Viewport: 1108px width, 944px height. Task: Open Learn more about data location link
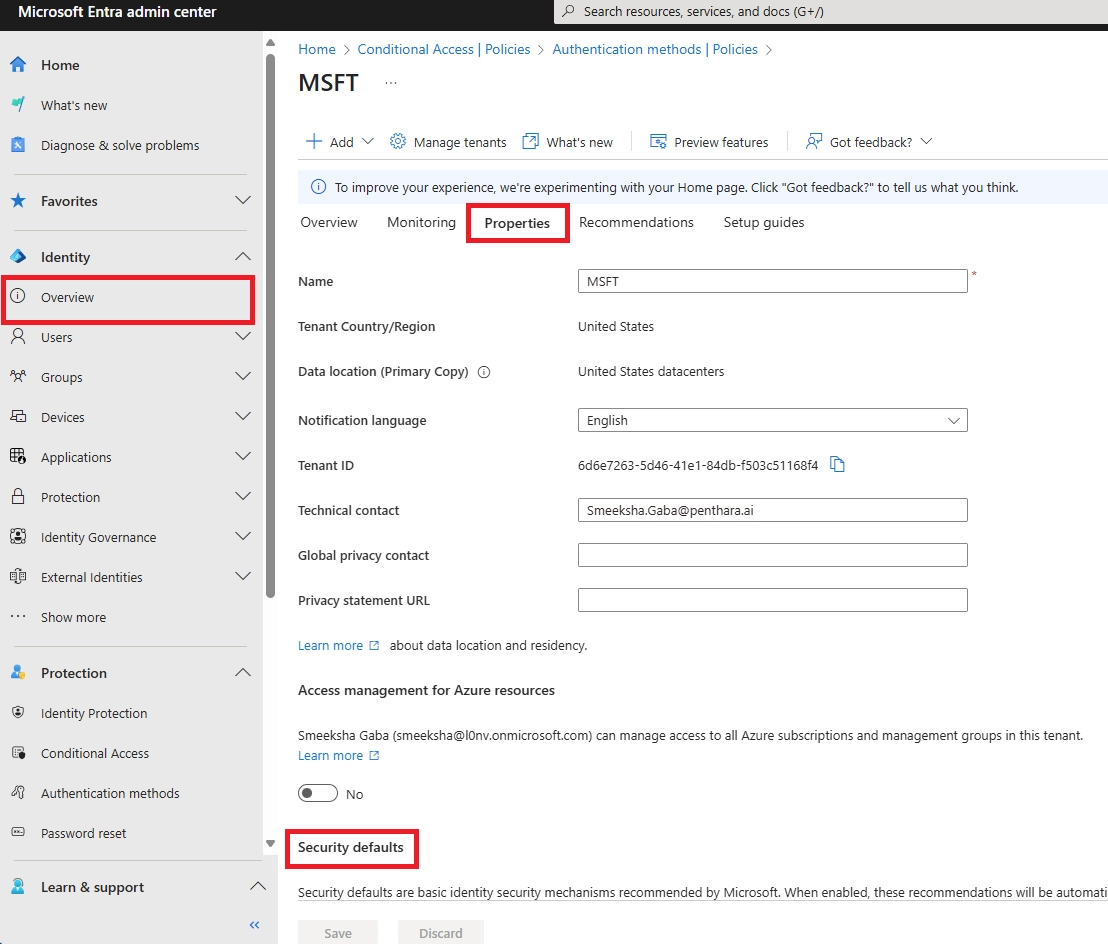[x=338, y=645]
